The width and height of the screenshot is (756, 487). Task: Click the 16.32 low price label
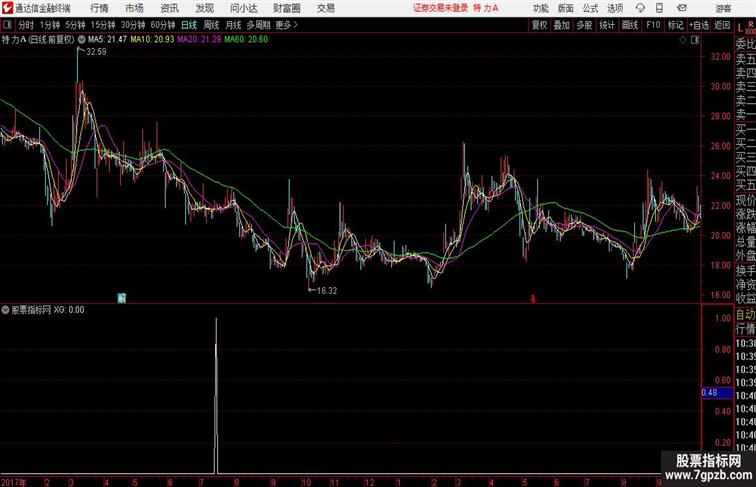point(327,291)
